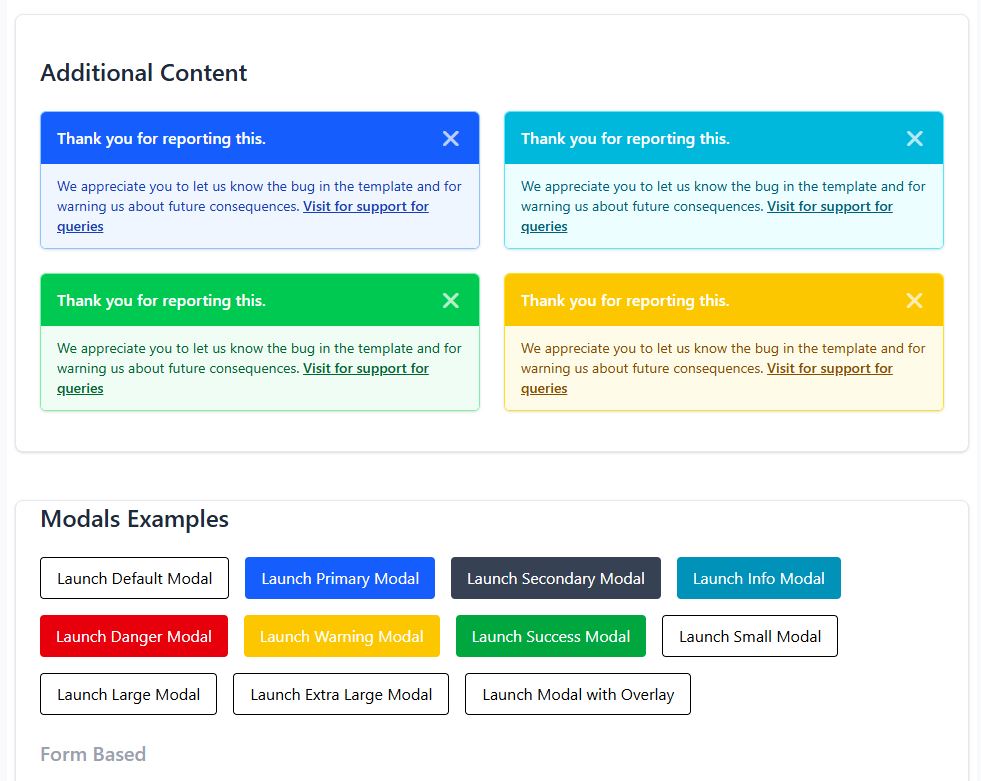The height and width of the screenshot is (781, 981).
Task: Open the support link in the warning alert
Action: (829, 368)
